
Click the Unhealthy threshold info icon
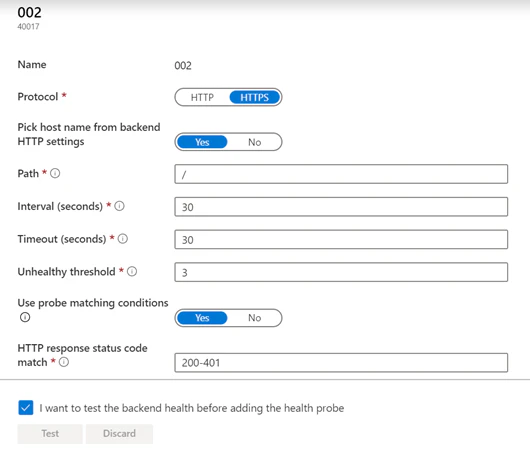(x=132, y=271)
